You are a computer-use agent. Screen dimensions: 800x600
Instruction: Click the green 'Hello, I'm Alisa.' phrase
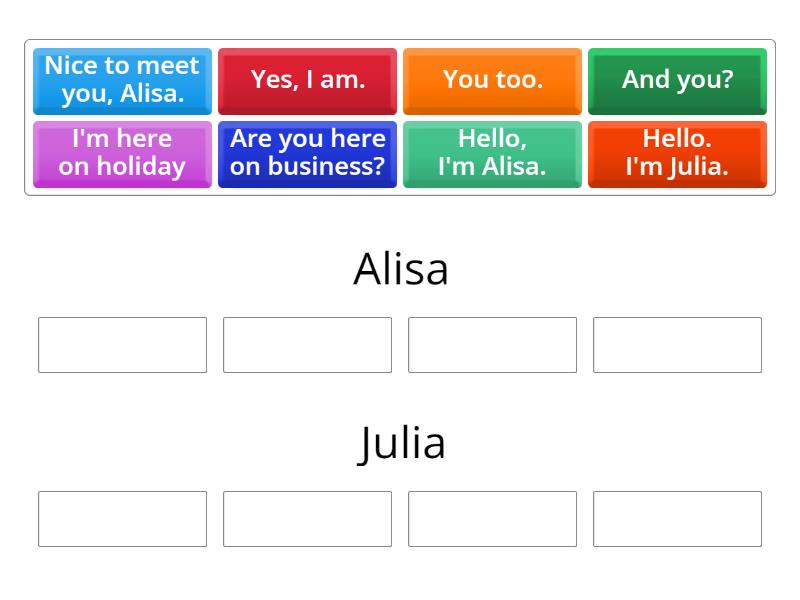[492, 153]
